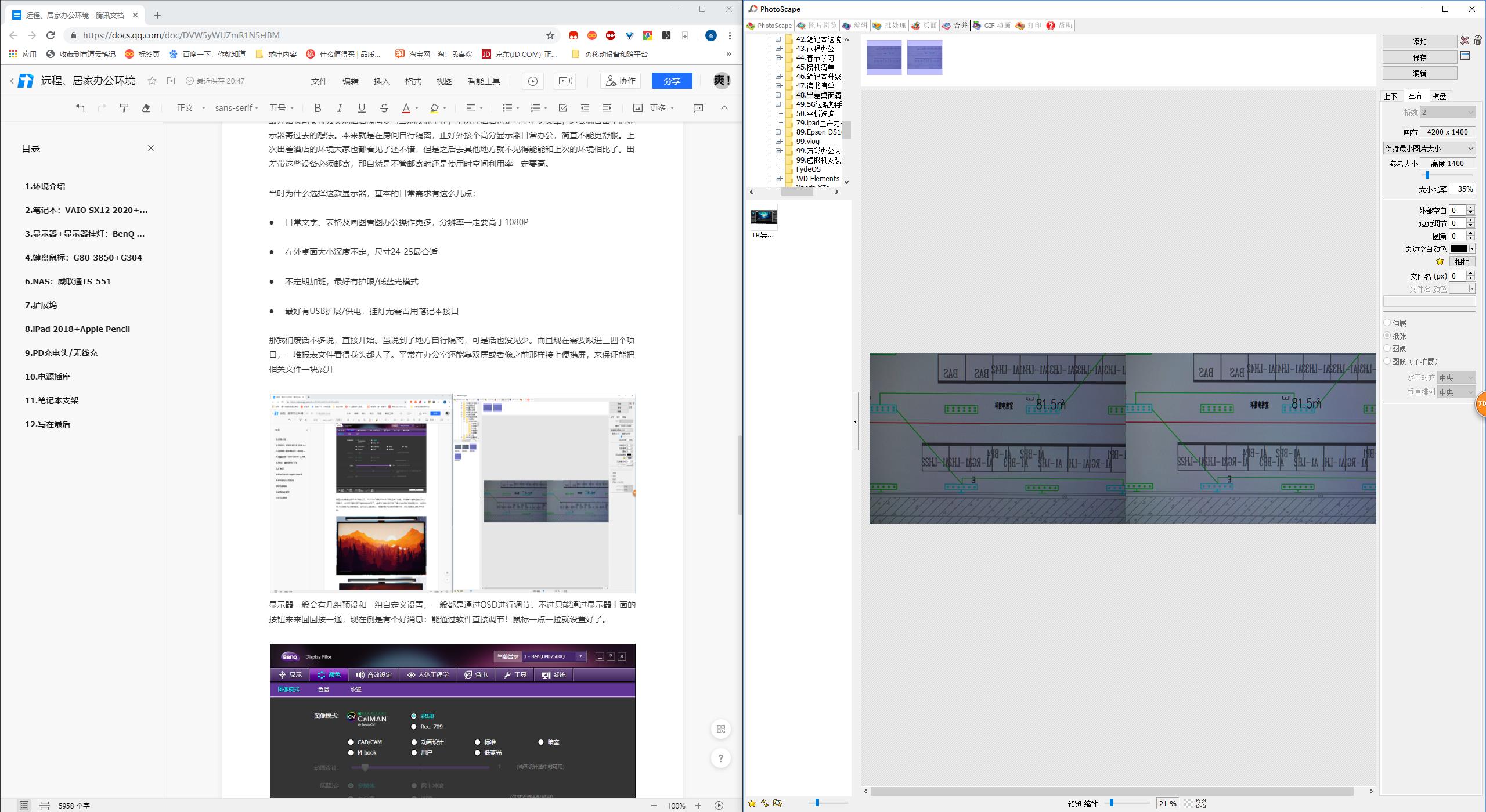
Task: Select the 图像 radio option
Action: (1387, 348)
